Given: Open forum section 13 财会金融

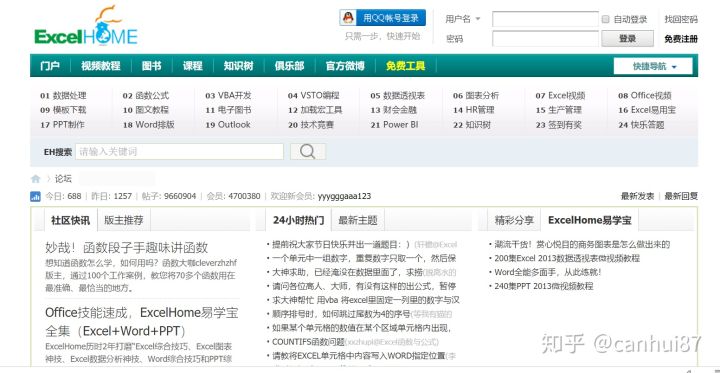Looking at the screenshot, I should coord(394,110).
